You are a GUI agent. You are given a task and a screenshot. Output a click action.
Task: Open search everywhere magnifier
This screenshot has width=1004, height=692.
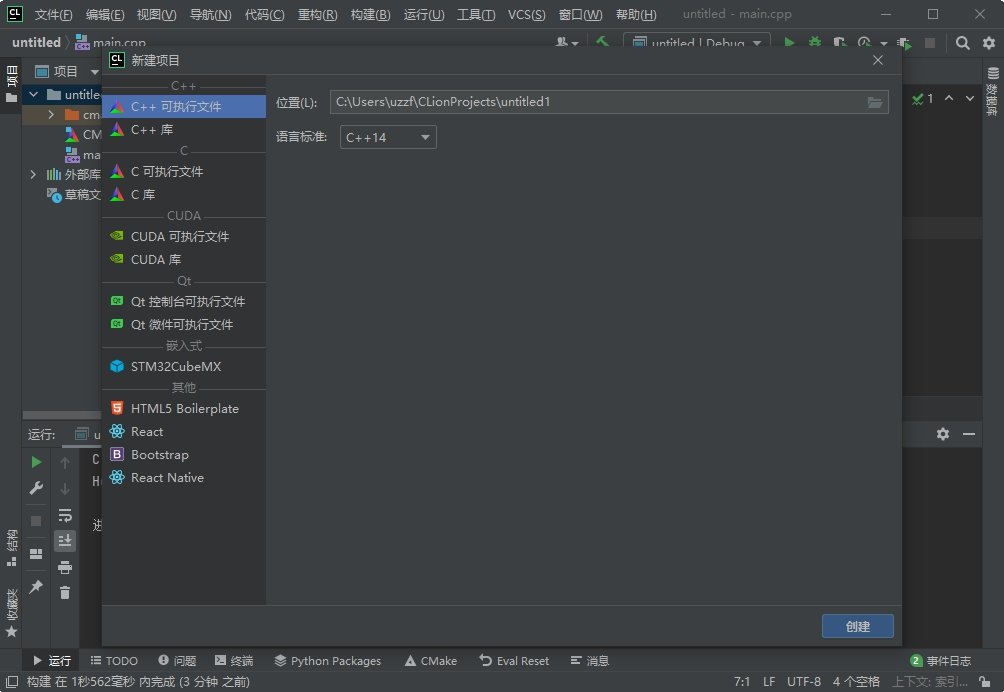(962, 43)
